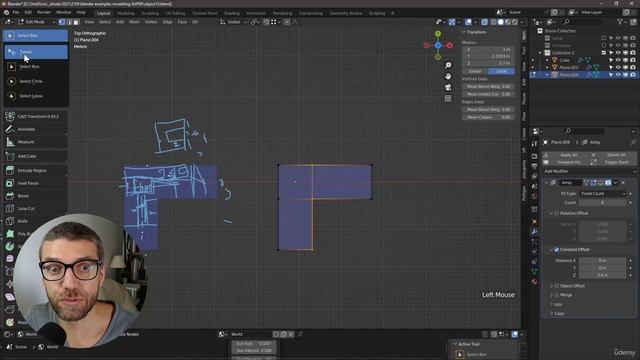Image resolution: width=640 pixels, height=360 pixels.
Task: Open the Modifier properties wrench tab
Action: click(x=534, y=232)
